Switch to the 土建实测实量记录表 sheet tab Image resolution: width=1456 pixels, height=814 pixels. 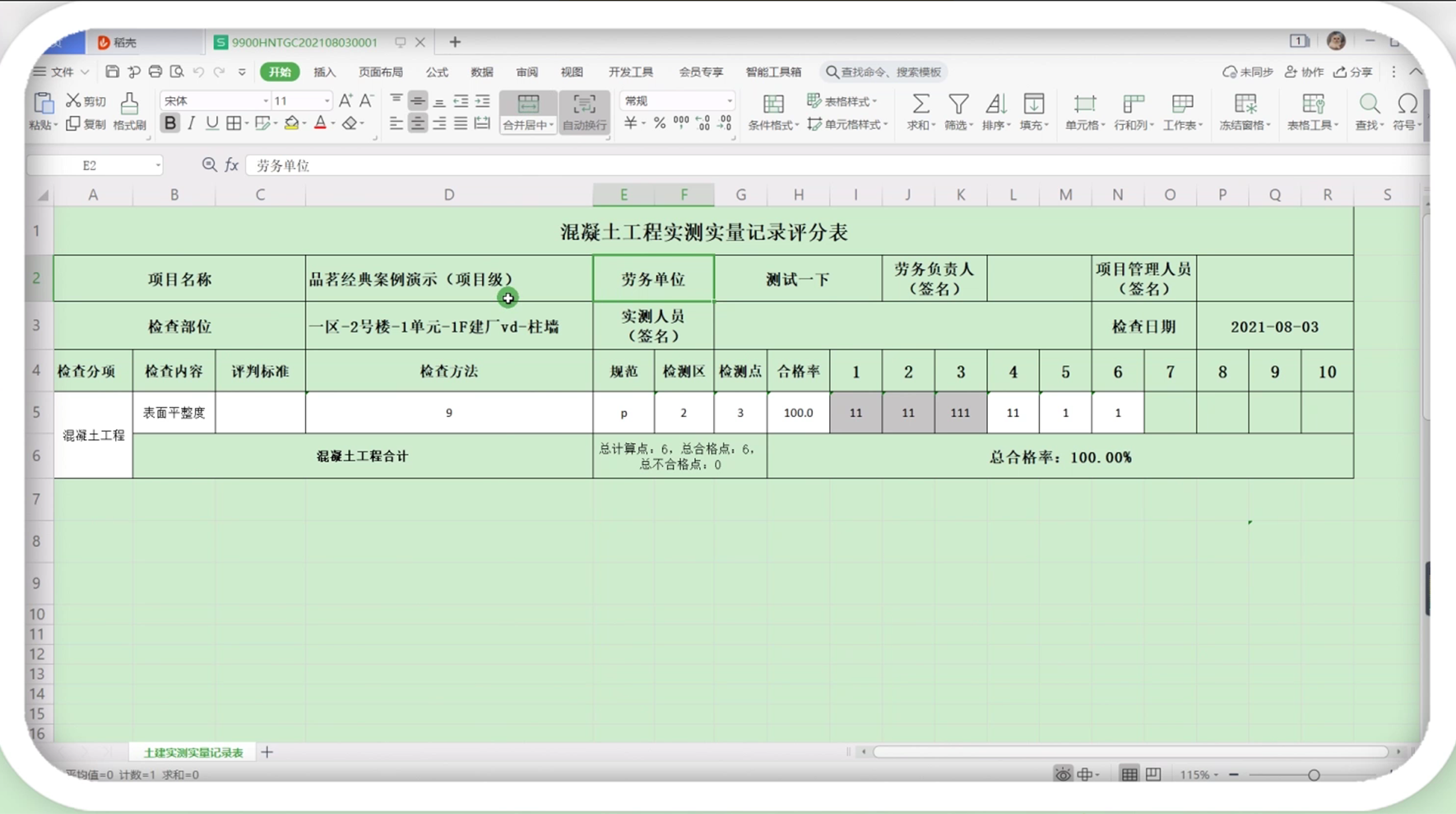[x=193, y=752]
